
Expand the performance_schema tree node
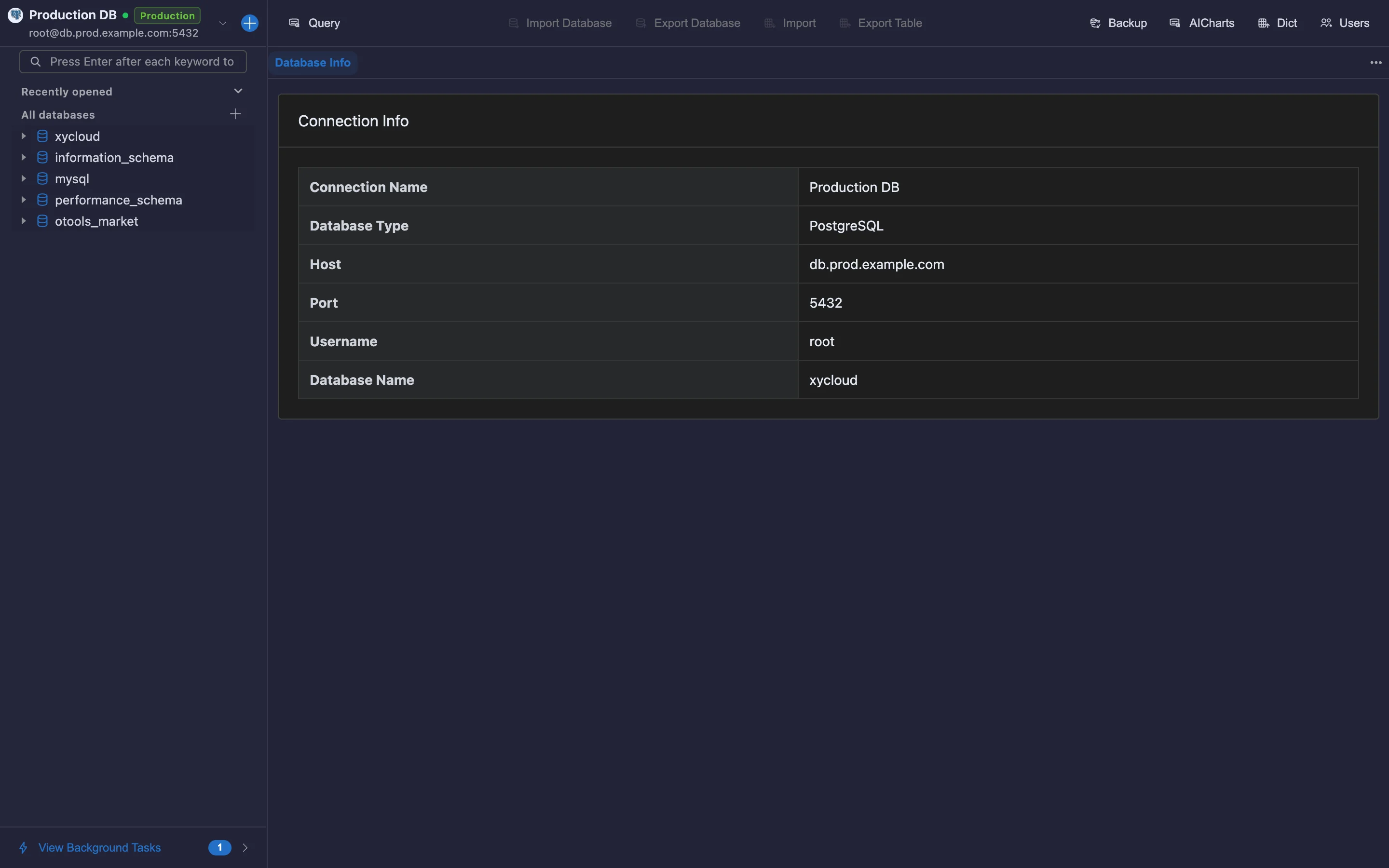24,200
